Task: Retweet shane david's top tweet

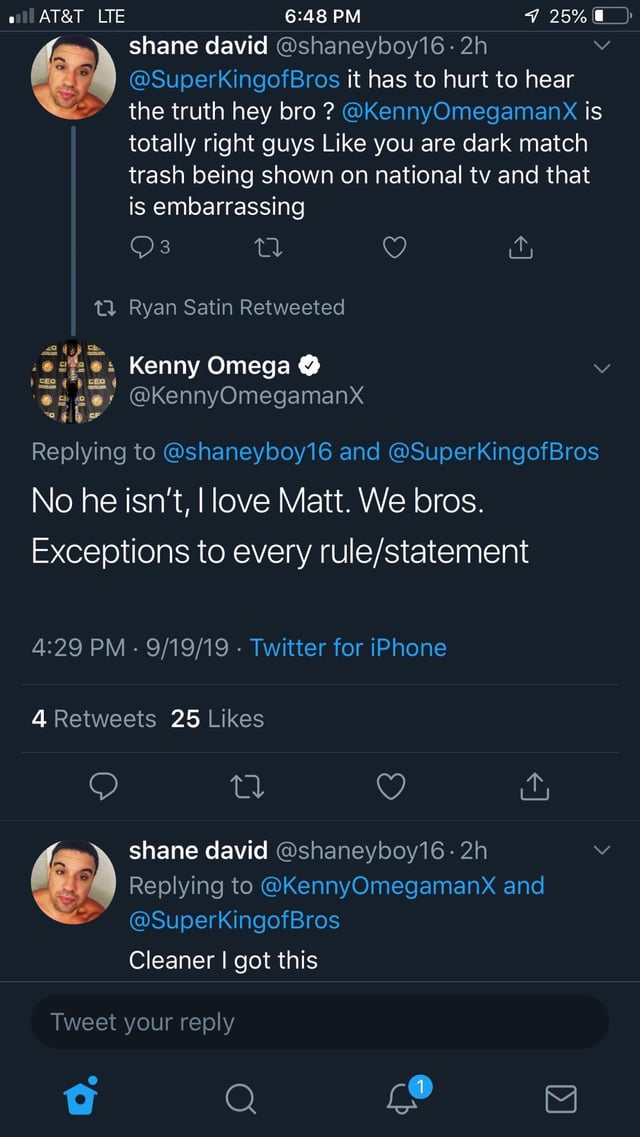Action: (267, 249)
